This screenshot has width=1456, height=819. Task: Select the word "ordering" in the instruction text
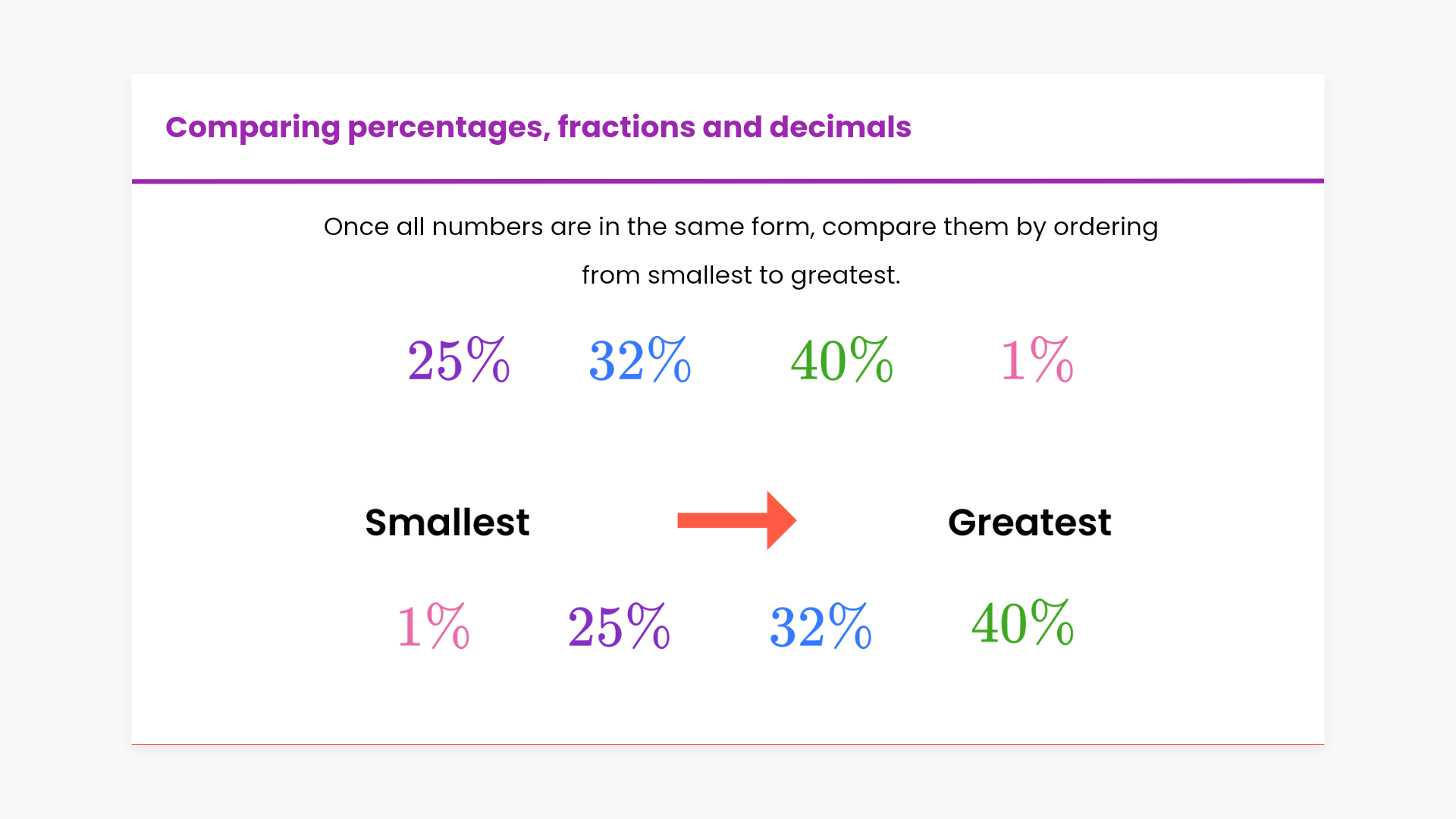point(1106,227)
